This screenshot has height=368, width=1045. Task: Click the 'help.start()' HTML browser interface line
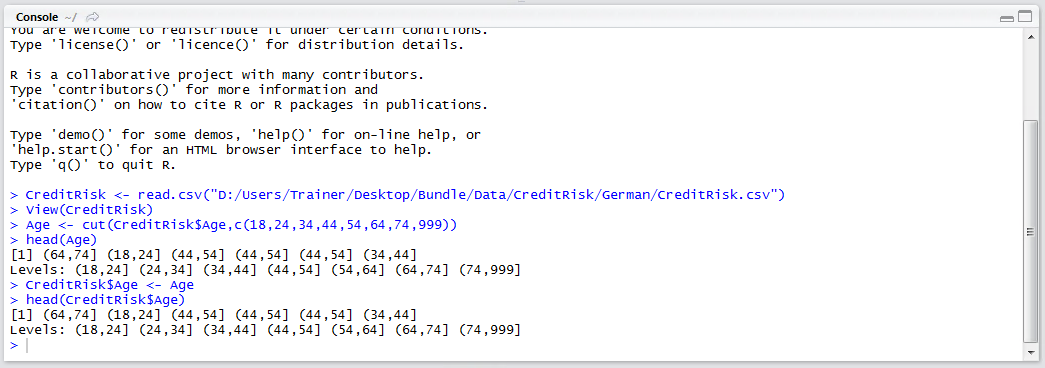(221, 150)
